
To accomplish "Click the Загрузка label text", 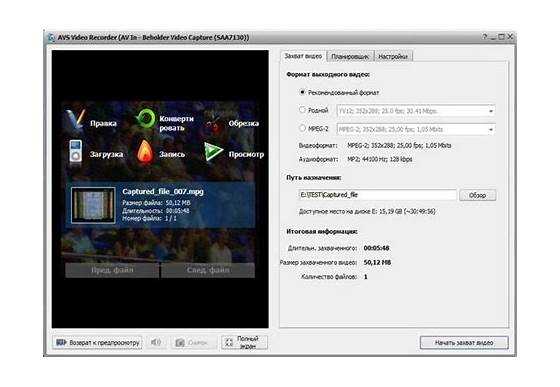I will [106, 155].
